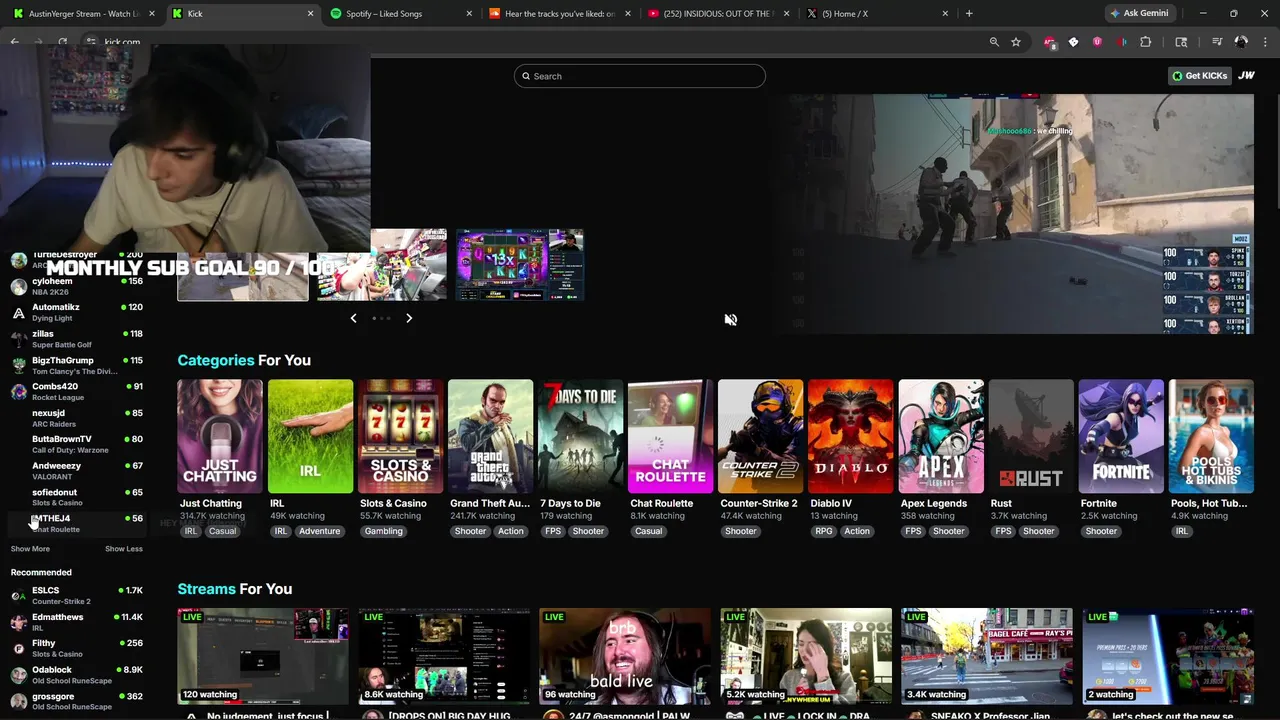Open ESLCS recommended channel
This screenshot has width=1280, height=720.
pos(77,596)
